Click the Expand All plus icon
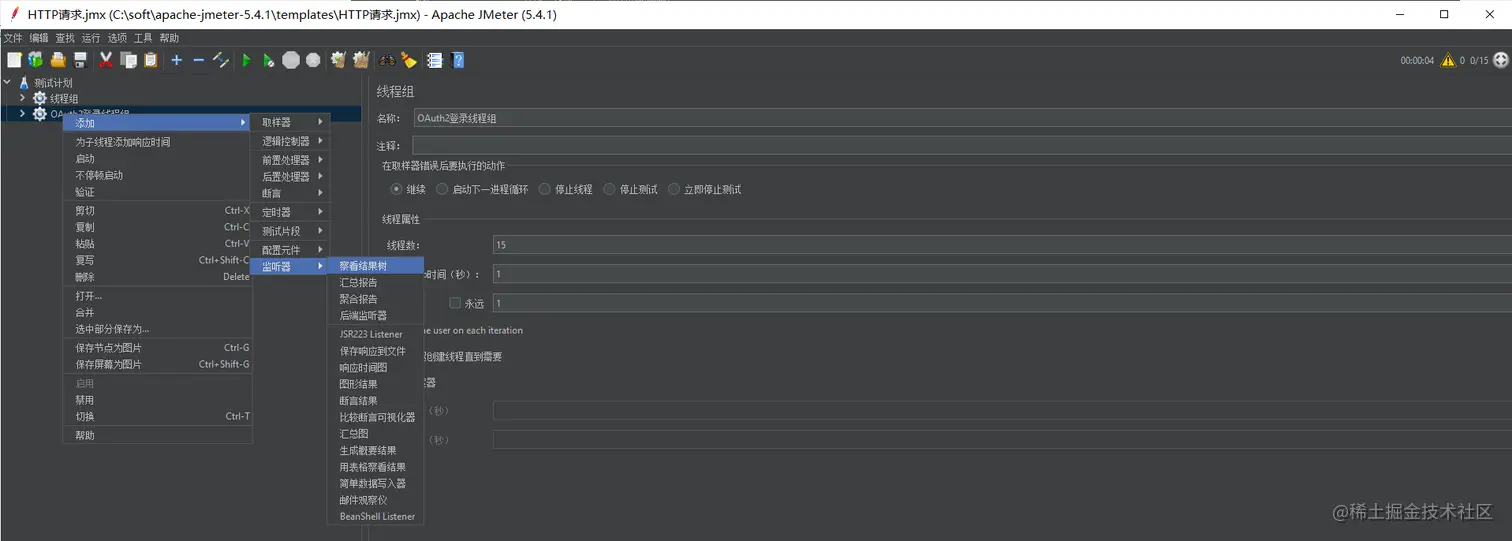Viewport: 1512px width, 541px height. pyautogui.click(x=176, y=60)
